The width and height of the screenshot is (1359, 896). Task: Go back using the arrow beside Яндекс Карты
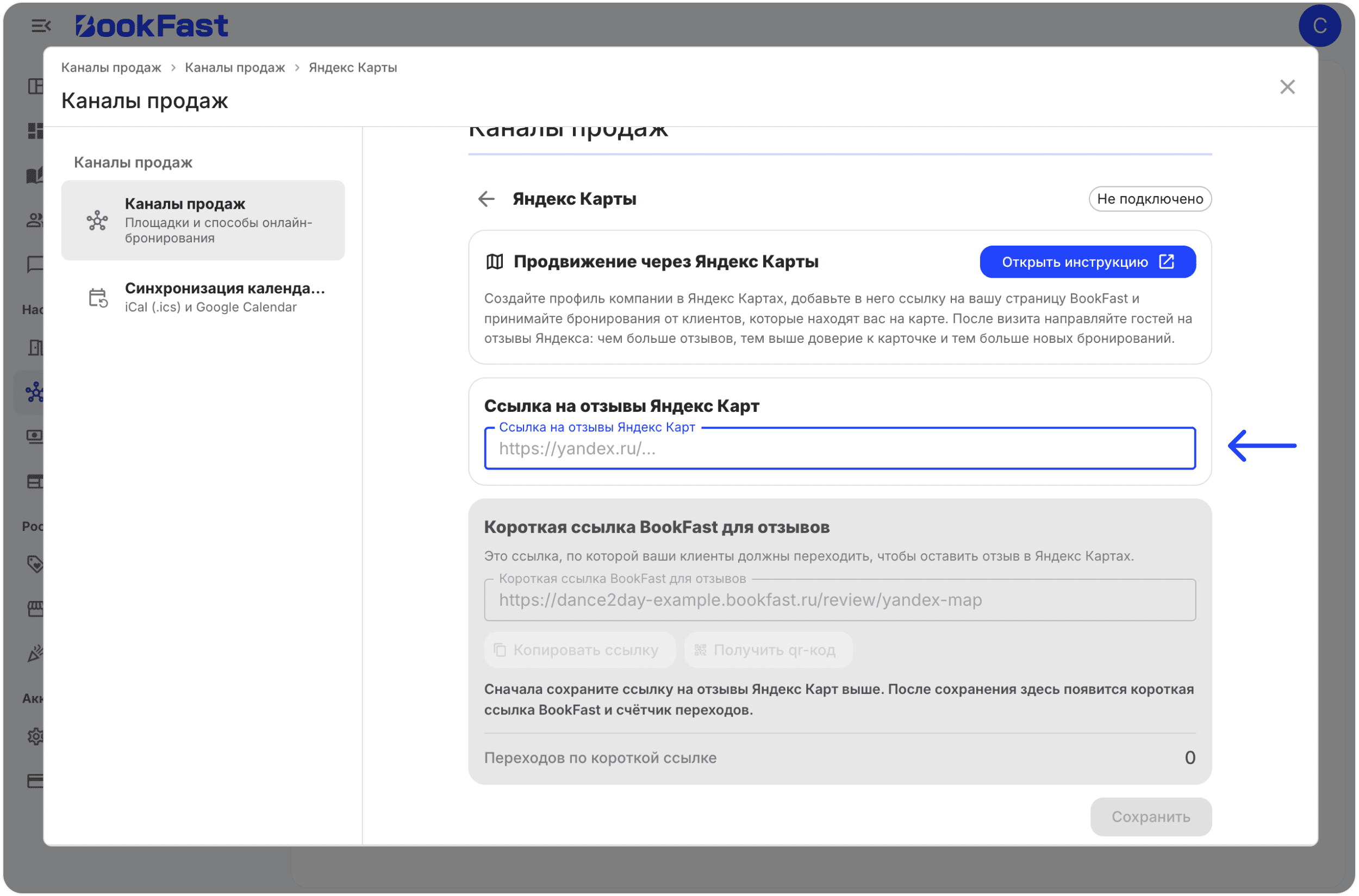(x=487, y=199)
